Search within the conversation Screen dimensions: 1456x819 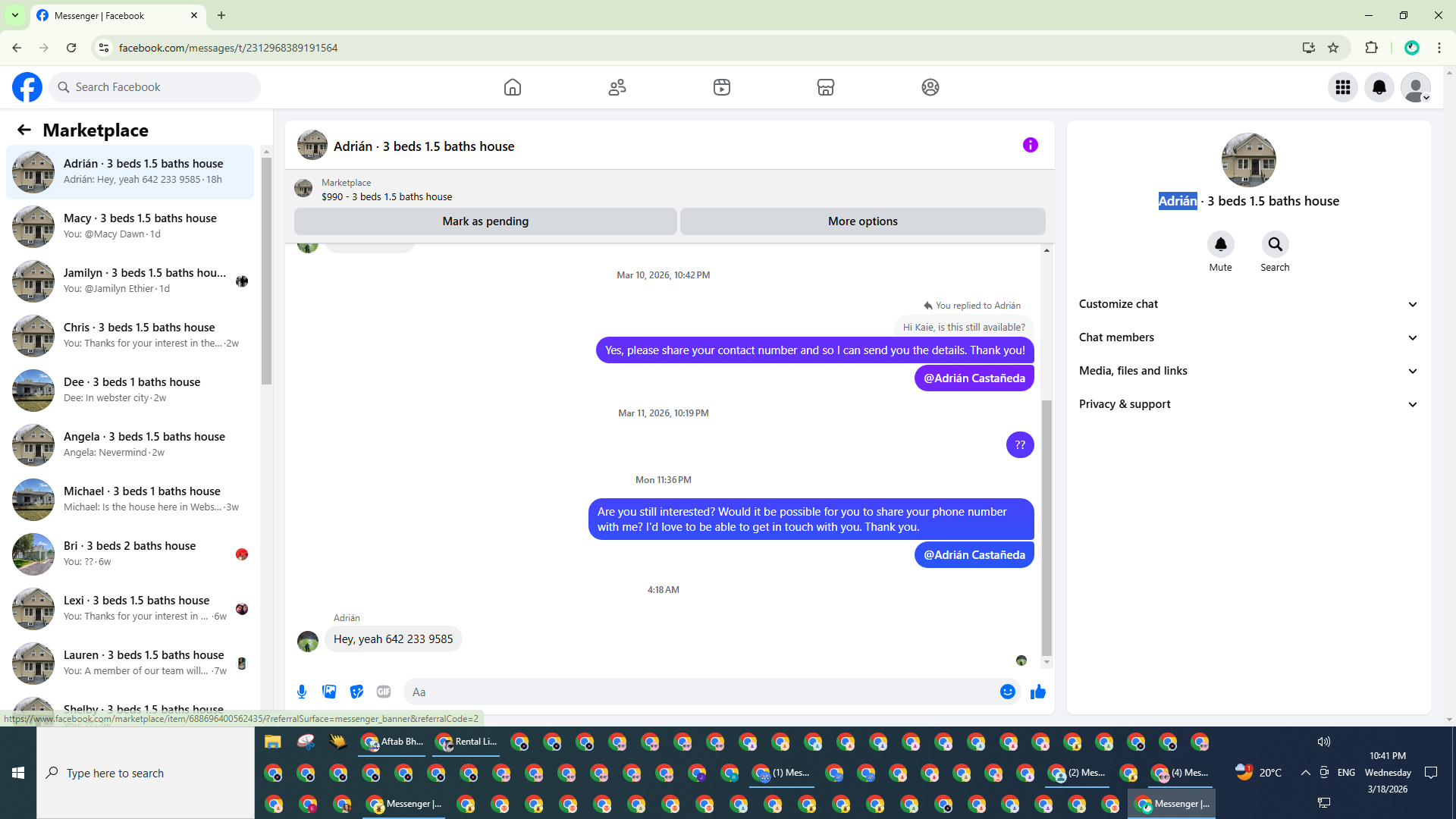(1275, 245)
